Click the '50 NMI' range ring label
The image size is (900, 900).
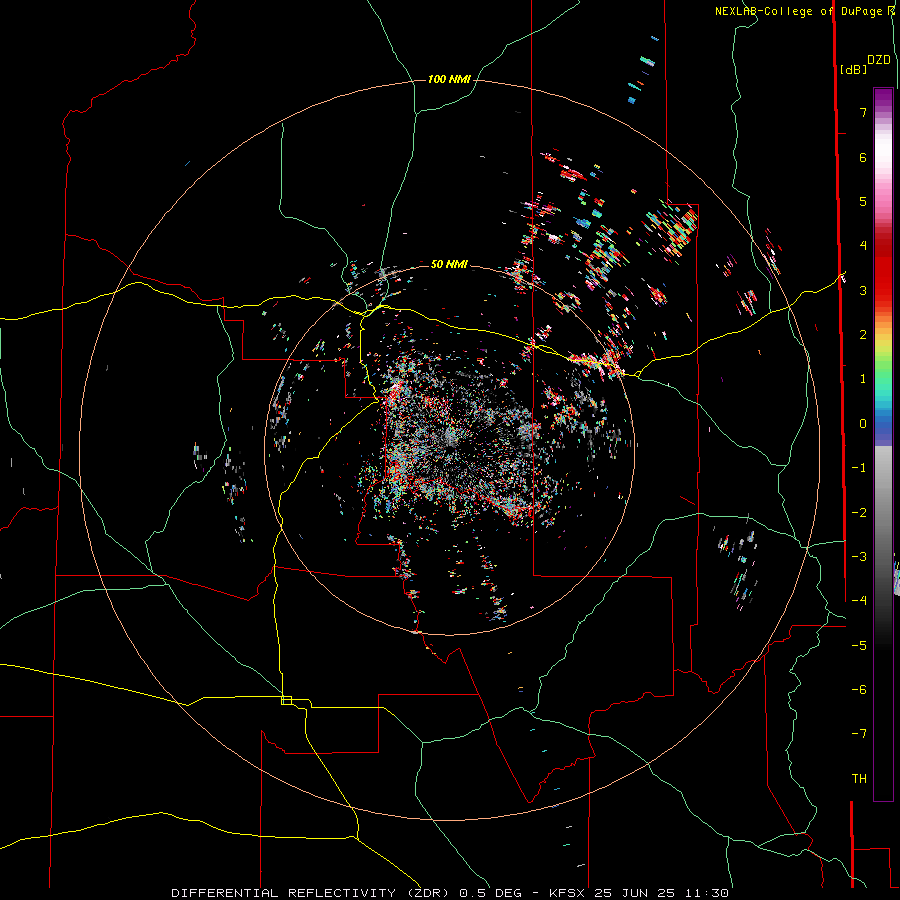click(449, 264)
